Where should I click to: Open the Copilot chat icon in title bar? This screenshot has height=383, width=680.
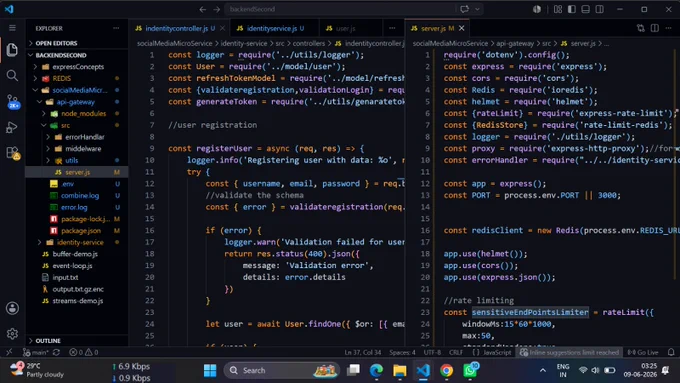[464, 9]
